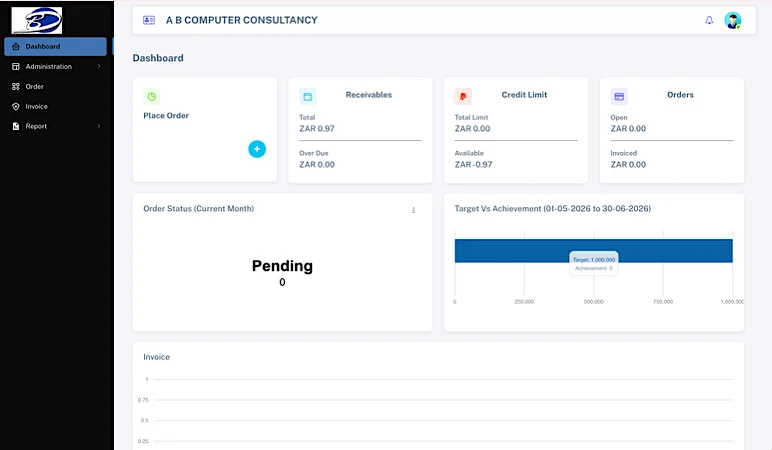Viewport: 772px width, 450px height.
Task: Open the user profile avatar
Action: [x=733, y=20]
